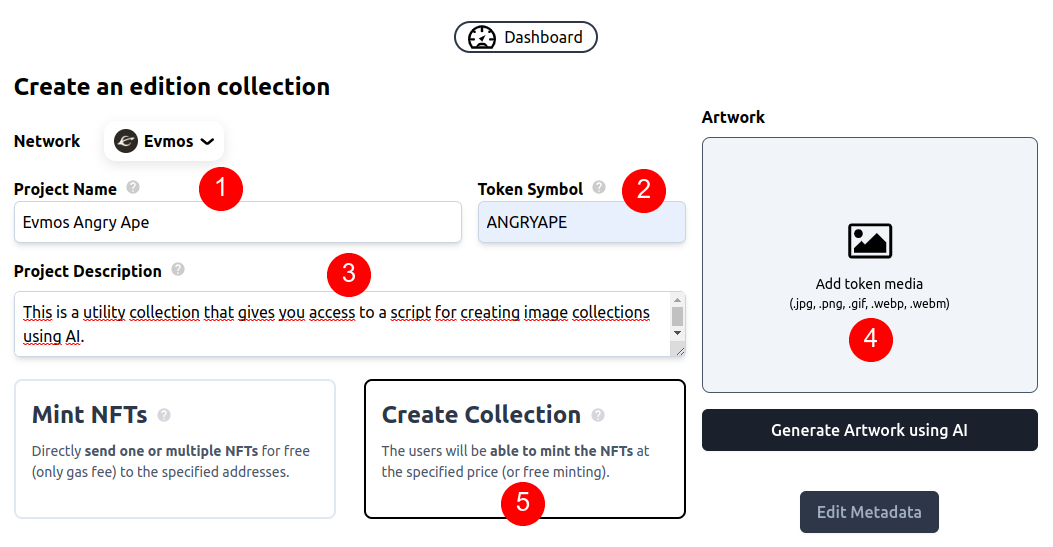Image resolution: width=1053 pixels, height=547 pixels.
Task: Click the Network dropdown chevron arrow
Action: pyautogui.click(x=208, y=142)
